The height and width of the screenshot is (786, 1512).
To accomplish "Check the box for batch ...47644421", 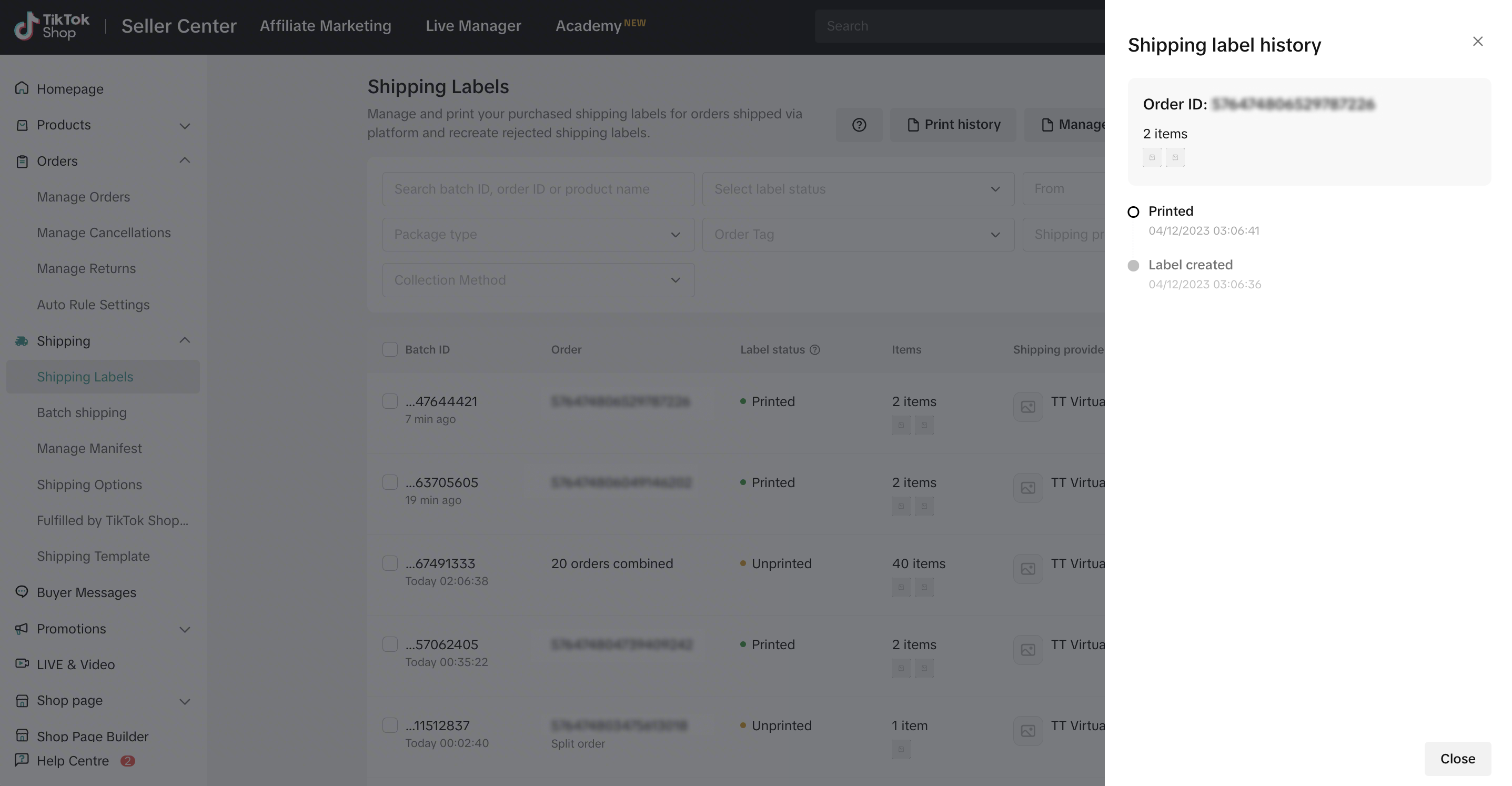I will pos(390,401).
